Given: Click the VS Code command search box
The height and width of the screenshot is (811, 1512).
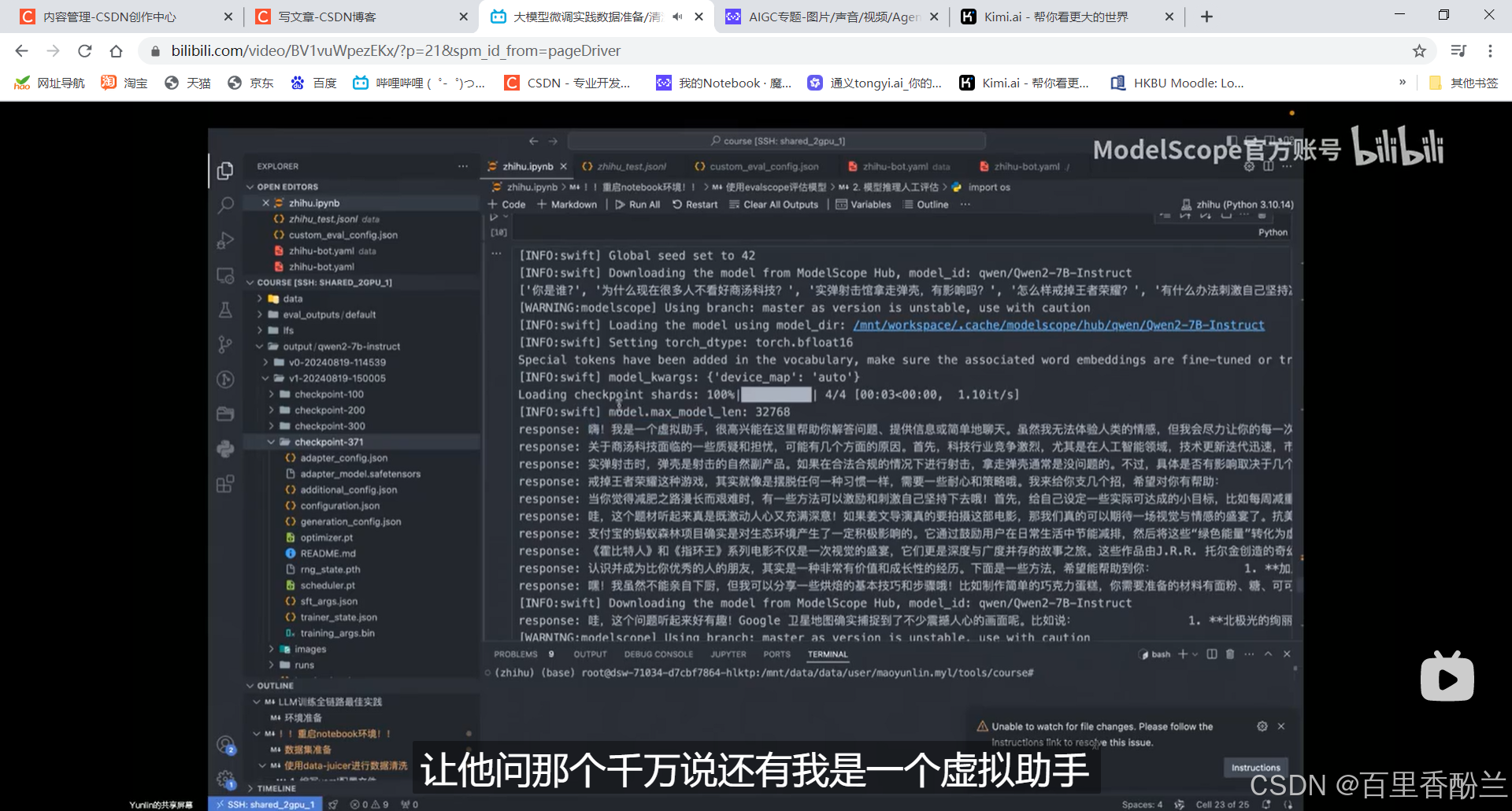Looking at the screenshot, I should click(x=776, y=141).
